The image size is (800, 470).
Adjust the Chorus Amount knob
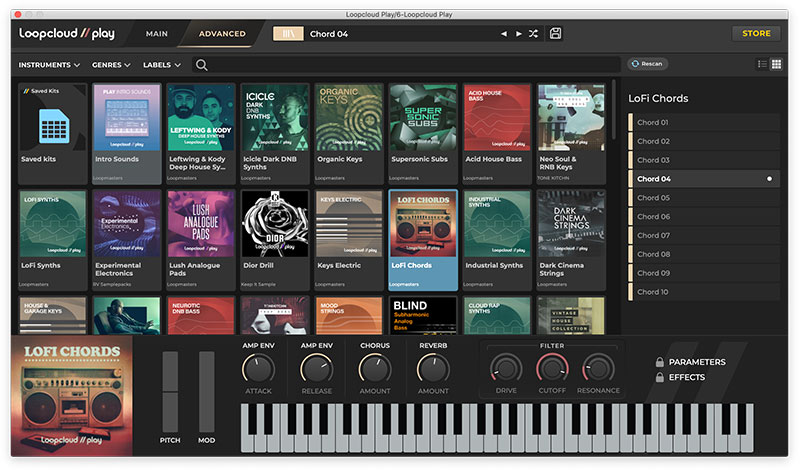coord(375,369)
